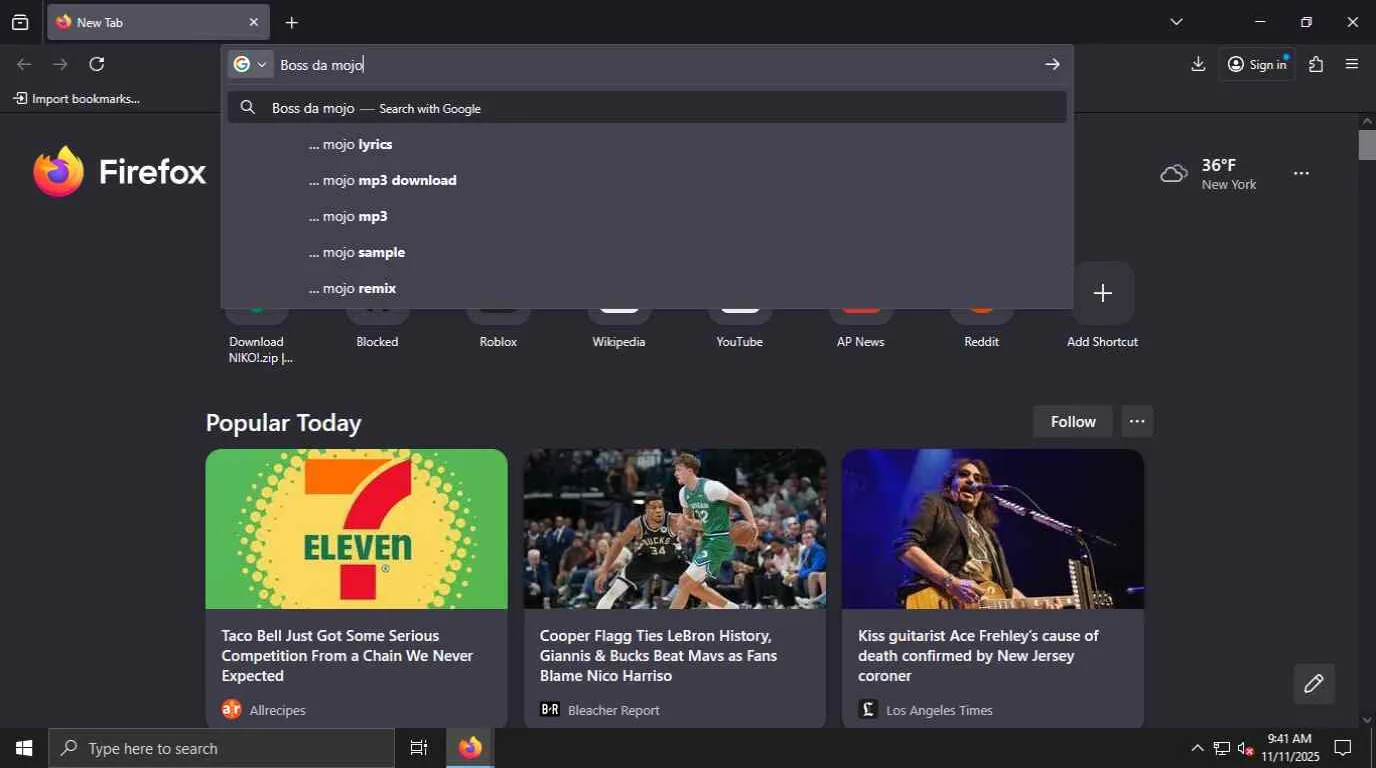Screen dimensions: 1376x768
Task: Read the Cooper Flagg Ties LeBron headline
Action: [658, 656]
